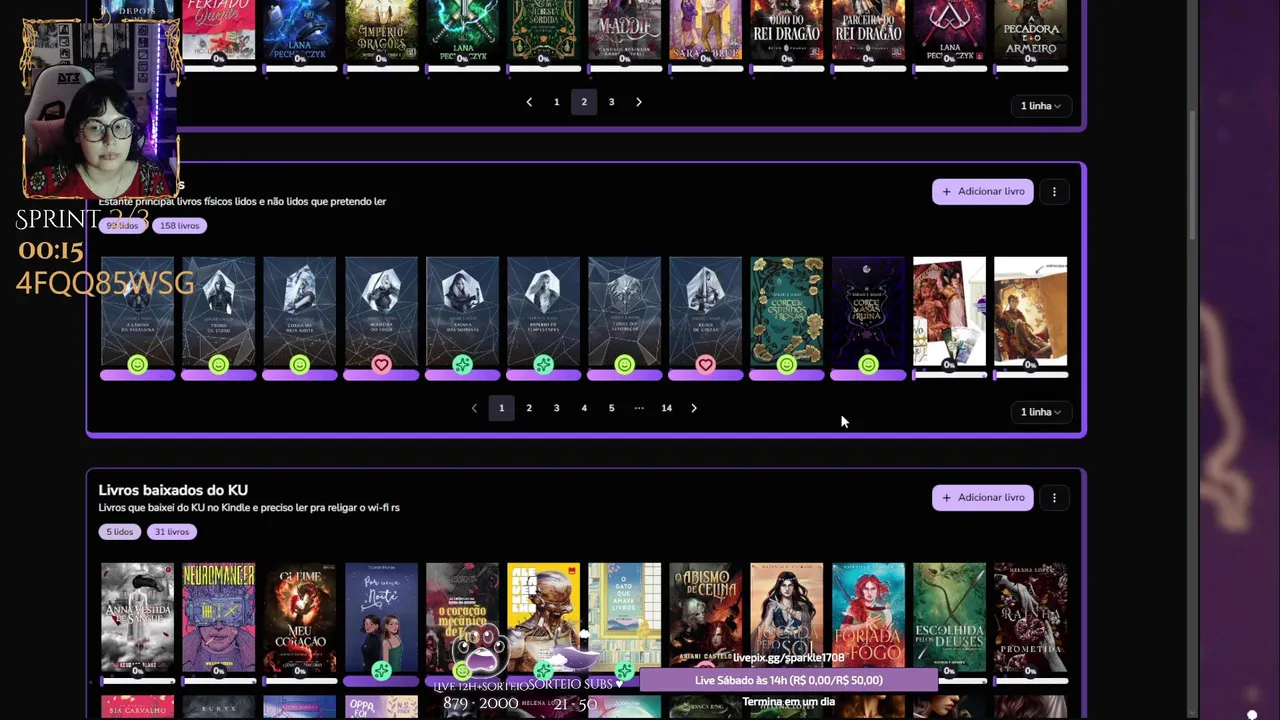Filter main shelf by '158 livros' tag
The image size is (1280, 720).
point(180,226)
